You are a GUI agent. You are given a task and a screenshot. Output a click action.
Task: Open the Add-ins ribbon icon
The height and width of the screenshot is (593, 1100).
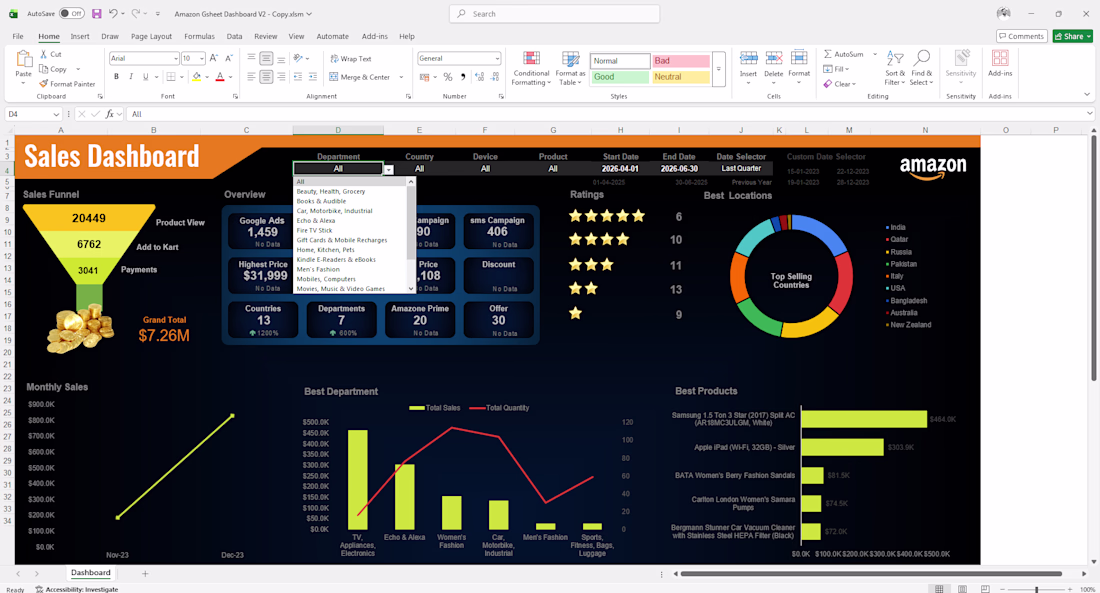1000,58
